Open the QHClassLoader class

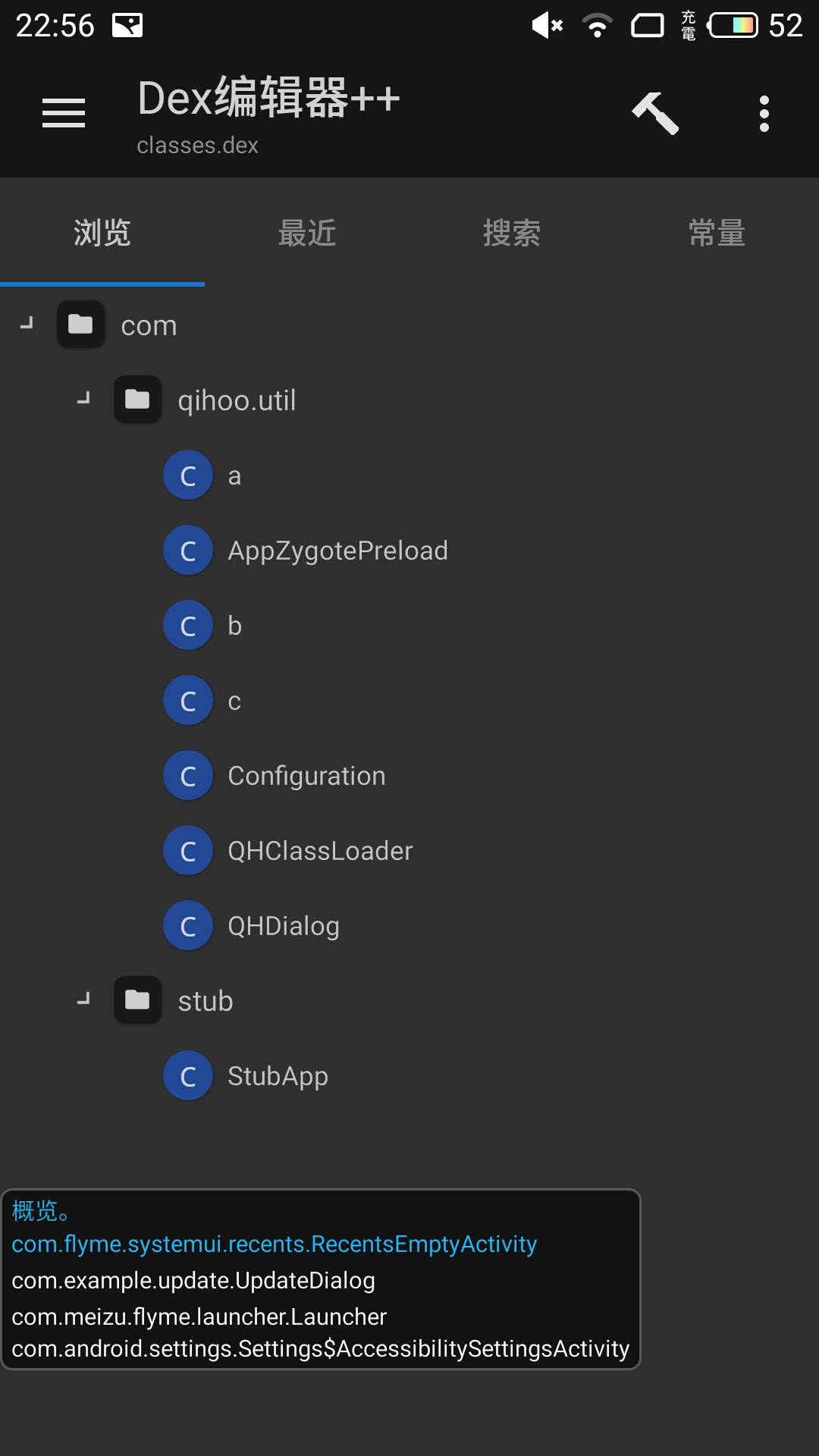click(x=320, y=851)
